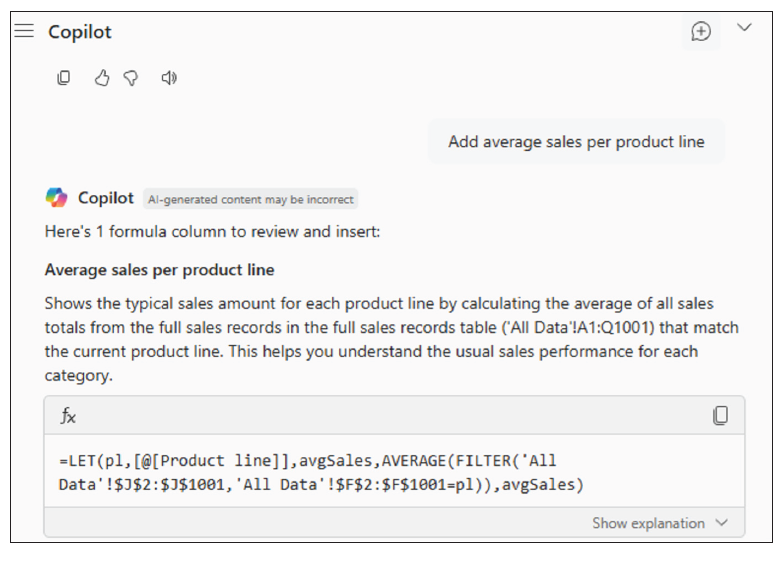This screenshot has height=565, width=780.
Task: Click the fx formula icon
Action: tap(68, 416)
